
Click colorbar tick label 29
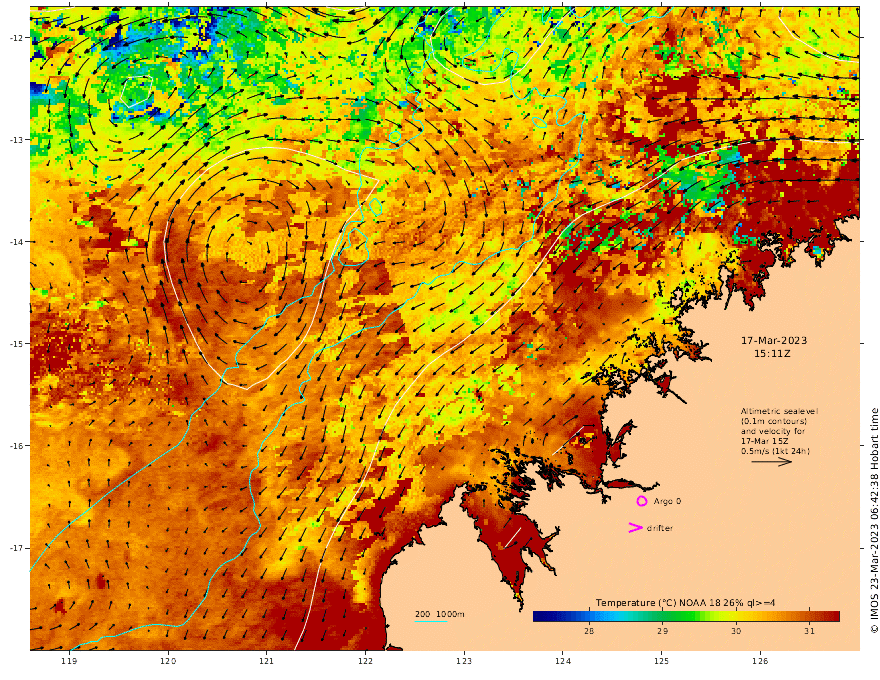pos(662,631)
